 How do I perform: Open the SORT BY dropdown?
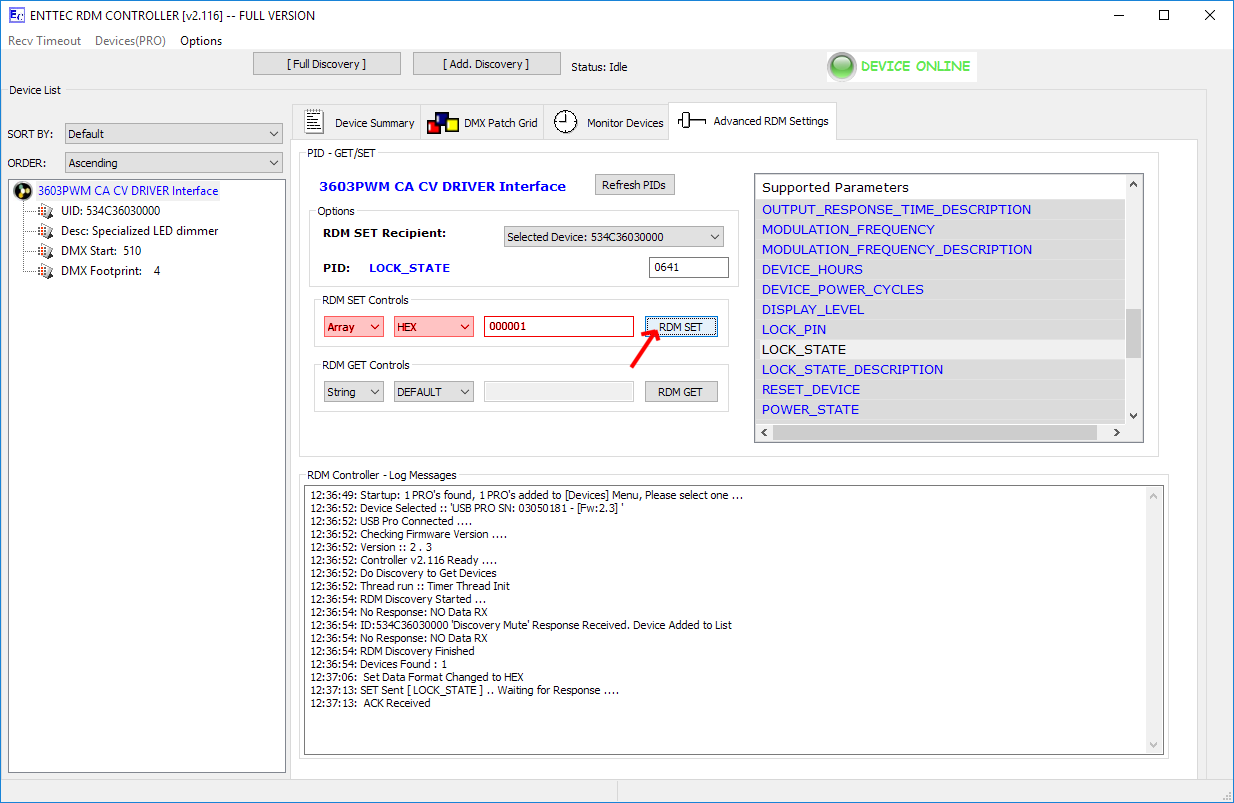click(174, 134)
